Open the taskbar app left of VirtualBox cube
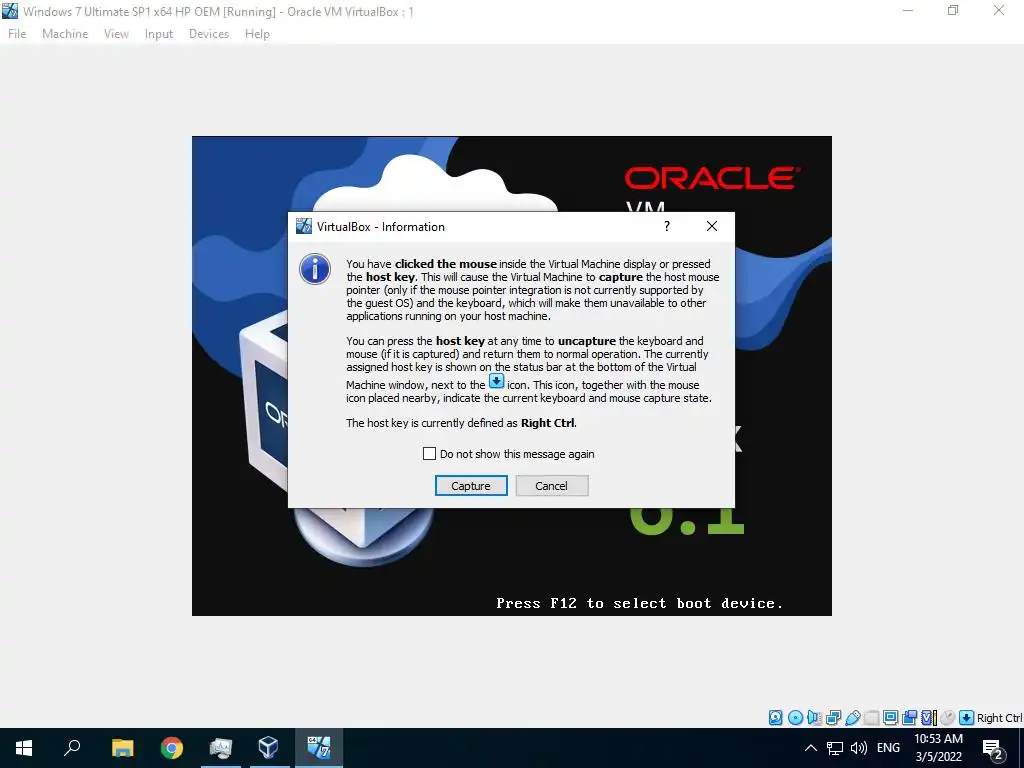Viewport: 1024px width, 768px height. coord(221,748)
